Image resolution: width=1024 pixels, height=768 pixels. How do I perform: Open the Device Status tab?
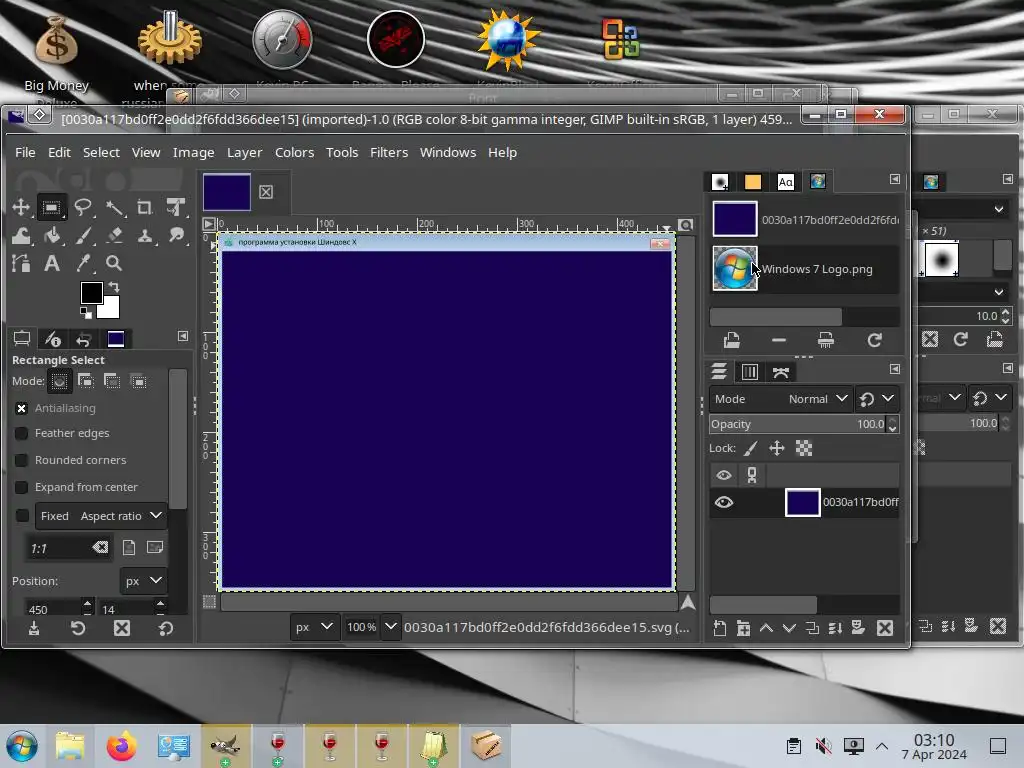[x=52, y=338]
